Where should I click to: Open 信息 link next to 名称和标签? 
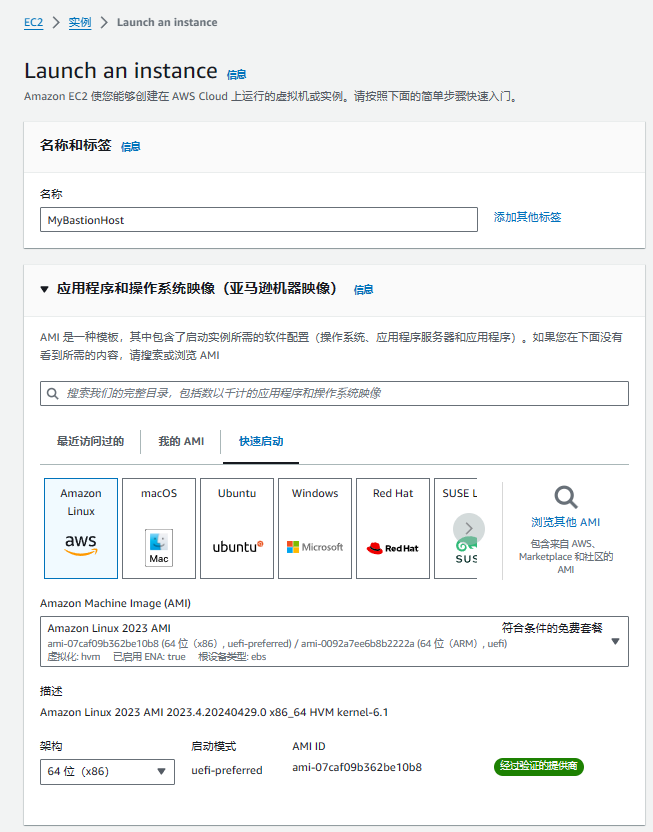point(130,146)
